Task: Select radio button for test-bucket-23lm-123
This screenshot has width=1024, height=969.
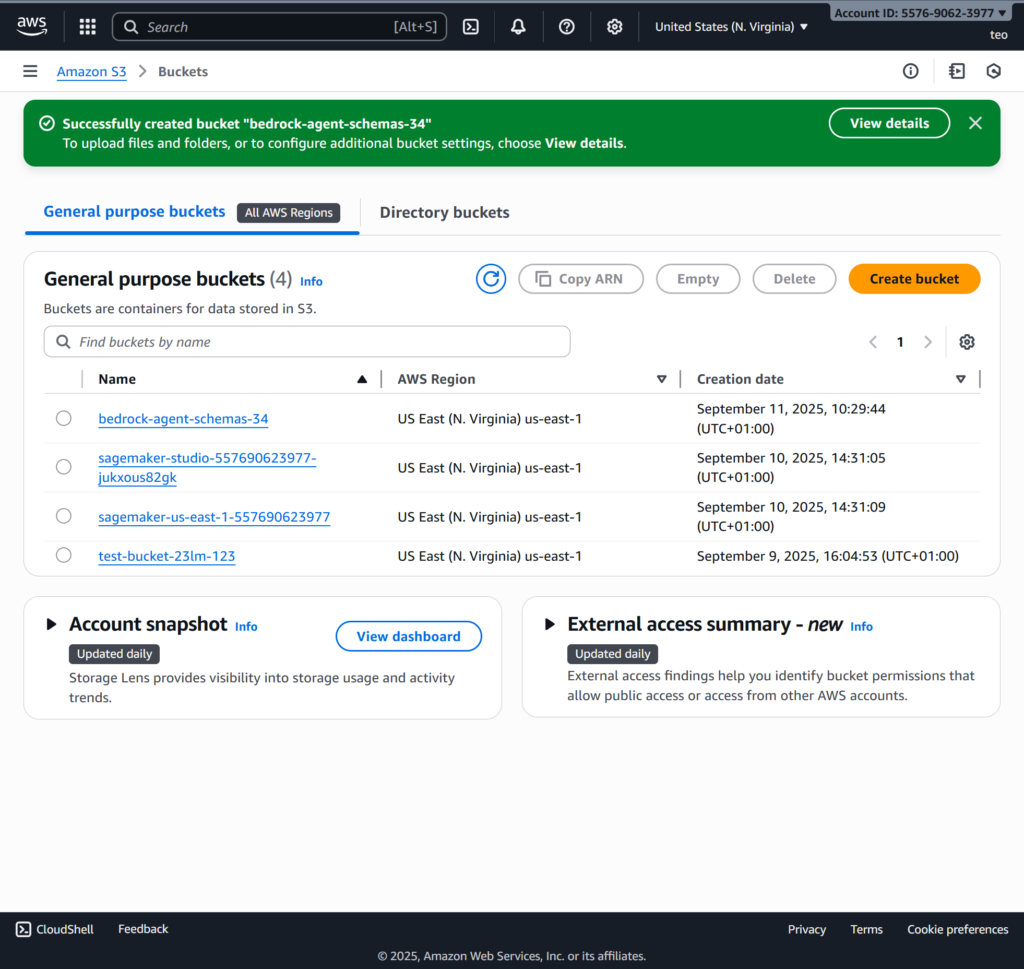Action: pos(64,555)
